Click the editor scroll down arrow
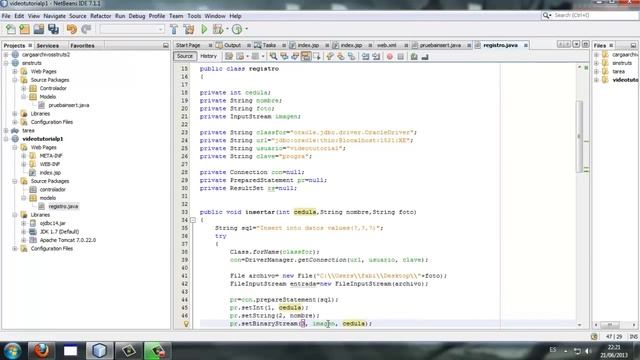Viewport: 640px width, 360px height. 580,325
